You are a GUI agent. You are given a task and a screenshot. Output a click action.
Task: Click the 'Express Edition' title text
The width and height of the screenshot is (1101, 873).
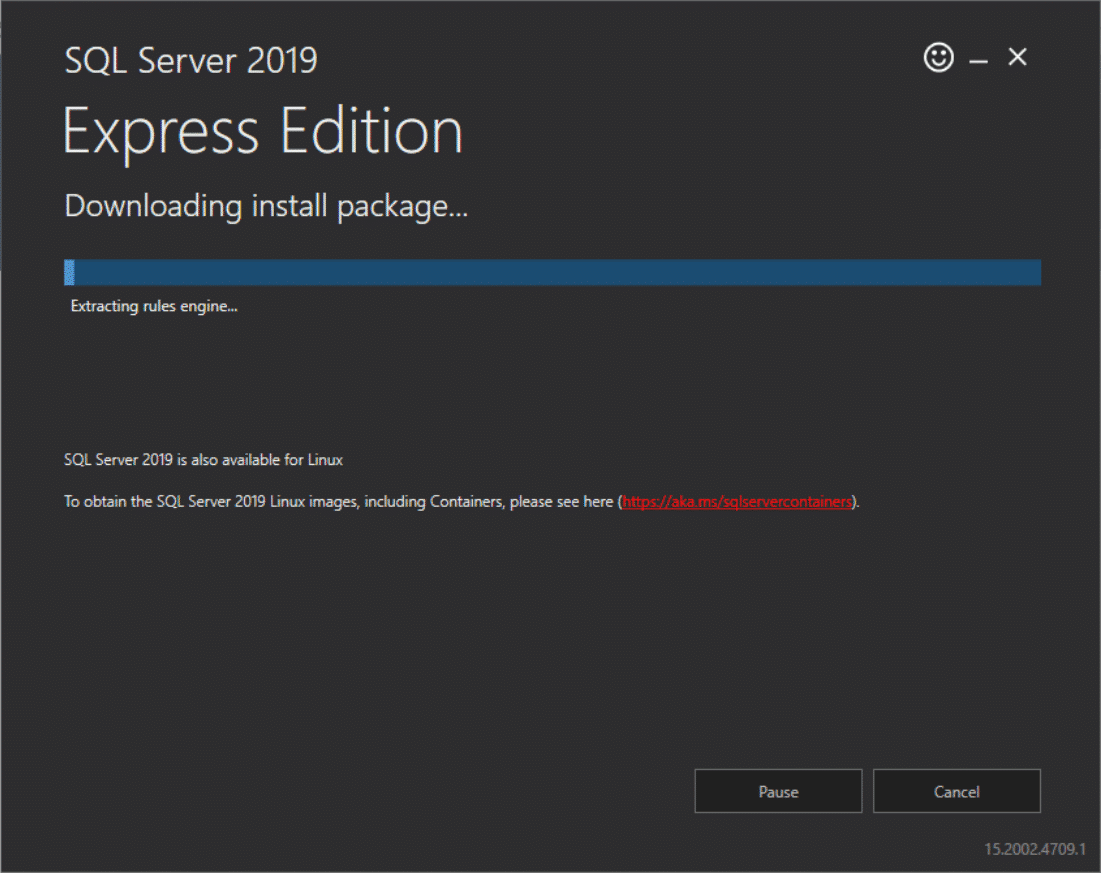263,132
